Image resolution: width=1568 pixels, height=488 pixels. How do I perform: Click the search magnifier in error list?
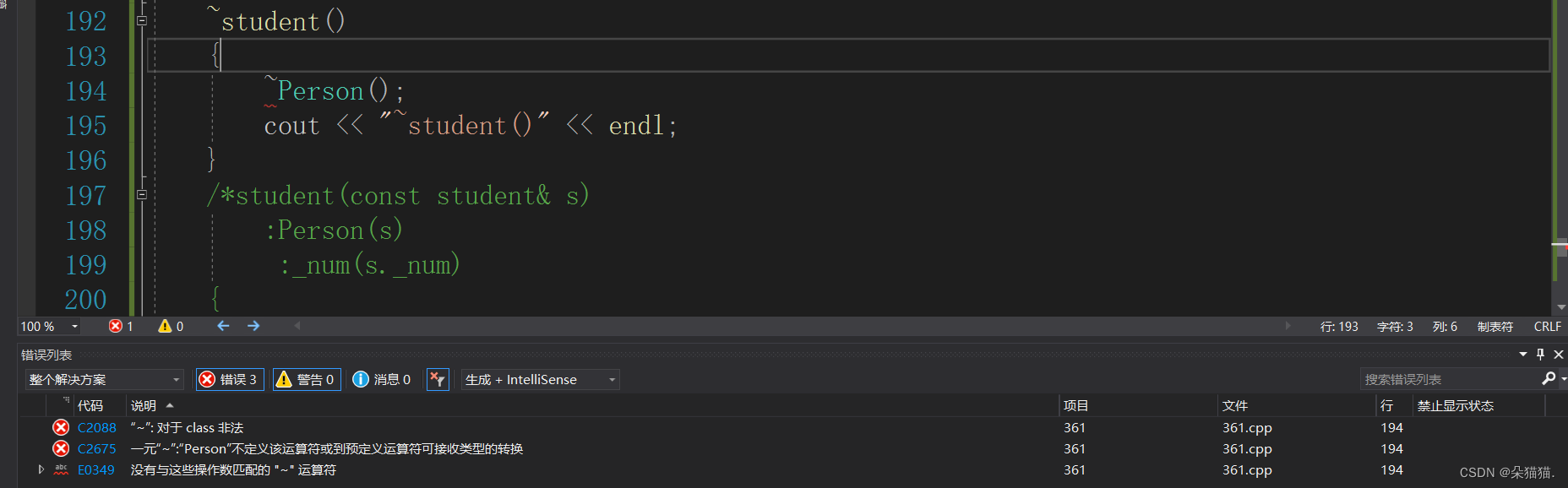(1548, 379)
